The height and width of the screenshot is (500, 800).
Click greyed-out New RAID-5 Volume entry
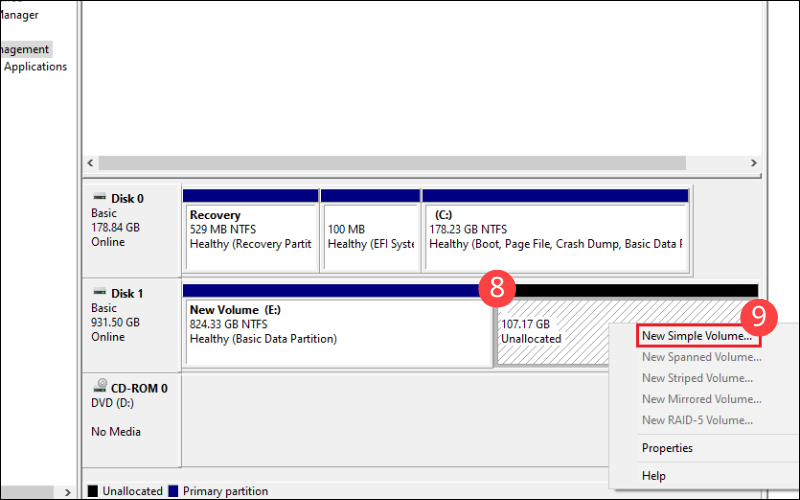pyautogui.click(x=697, y=420)
